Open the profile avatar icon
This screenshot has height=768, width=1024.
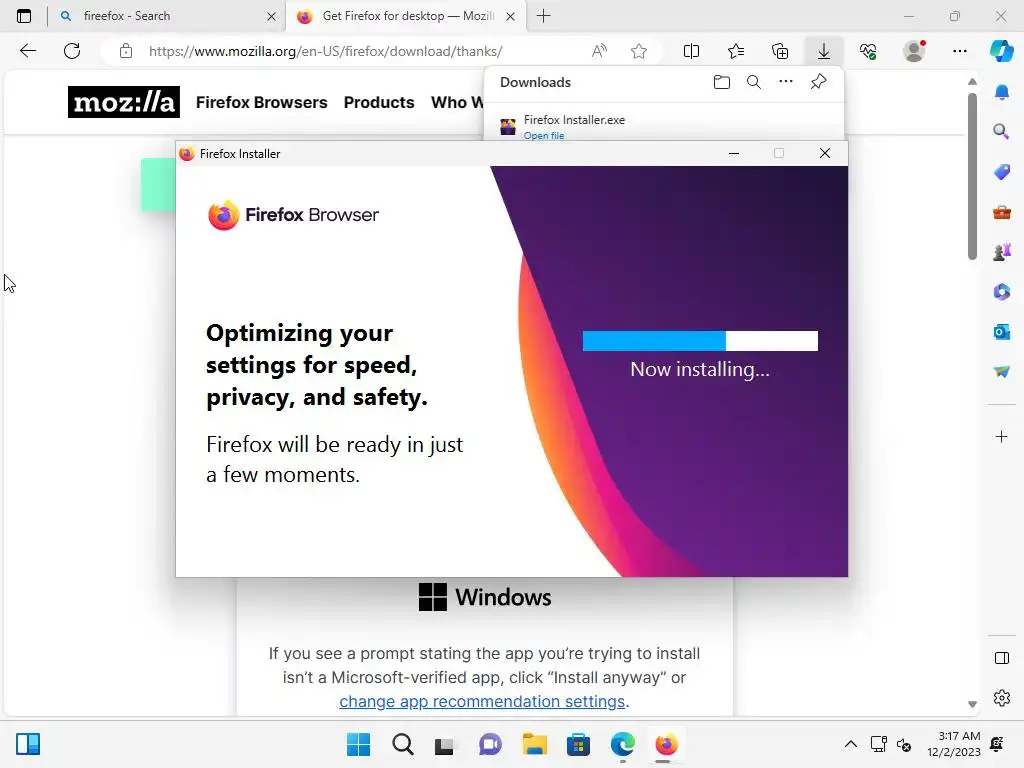[914, 51]
